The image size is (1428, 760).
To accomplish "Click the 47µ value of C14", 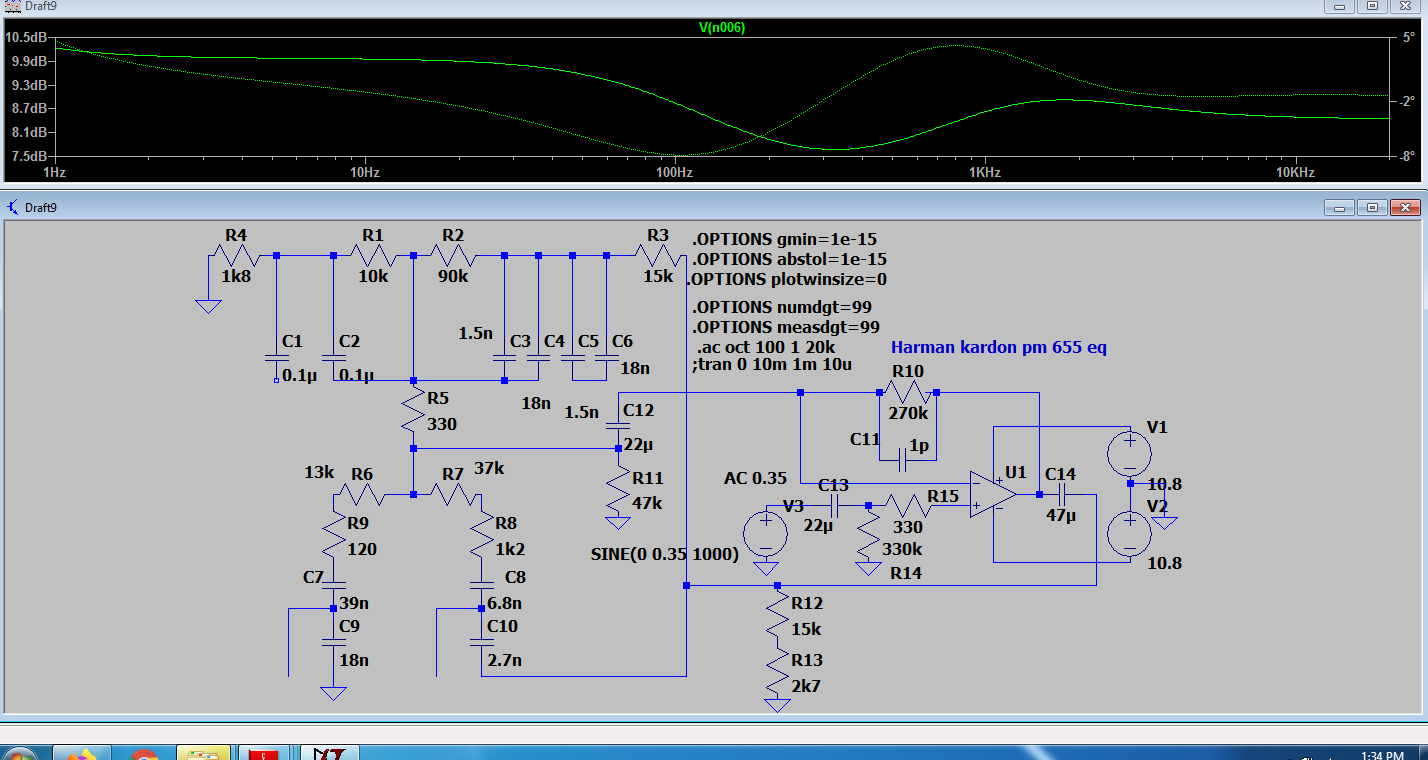I will (1063, 516).
